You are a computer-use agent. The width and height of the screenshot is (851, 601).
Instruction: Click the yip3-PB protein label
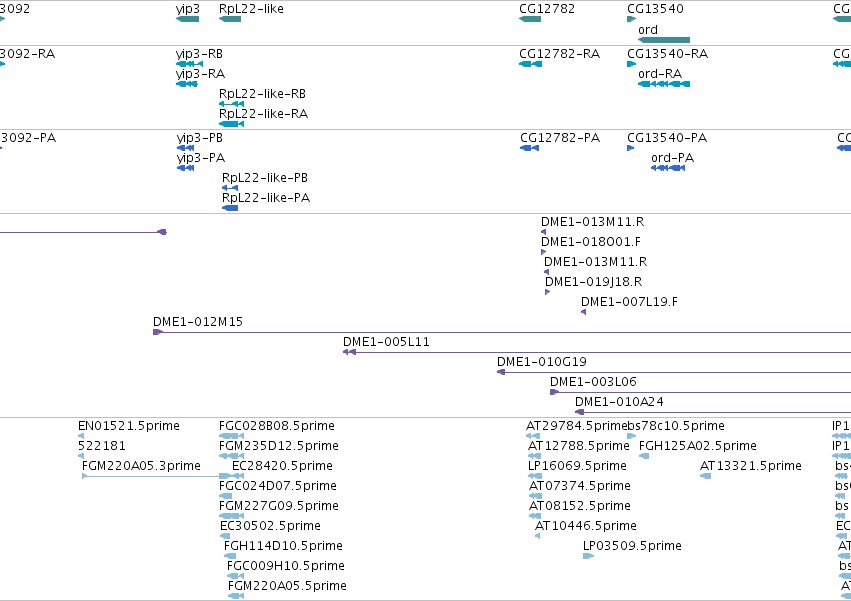pyautogui.click(x=200, y=138)
